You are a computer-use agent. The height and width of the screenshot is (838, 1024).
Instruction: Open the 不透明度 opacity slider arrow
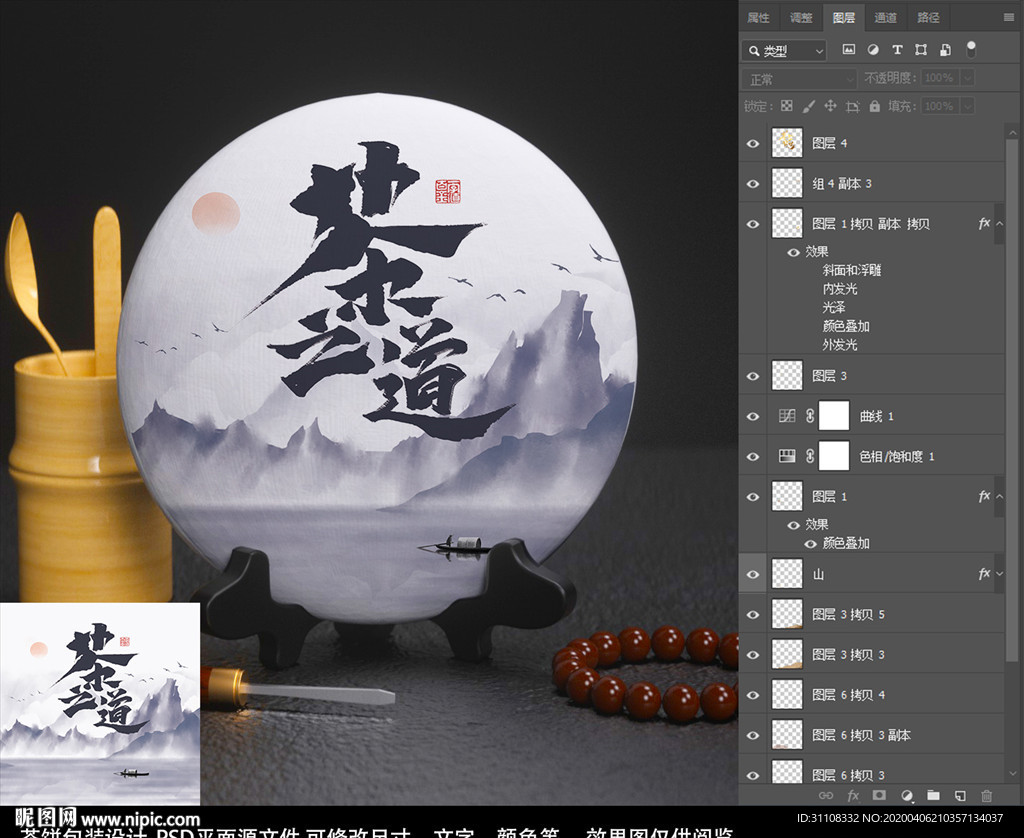pos(968,78)
